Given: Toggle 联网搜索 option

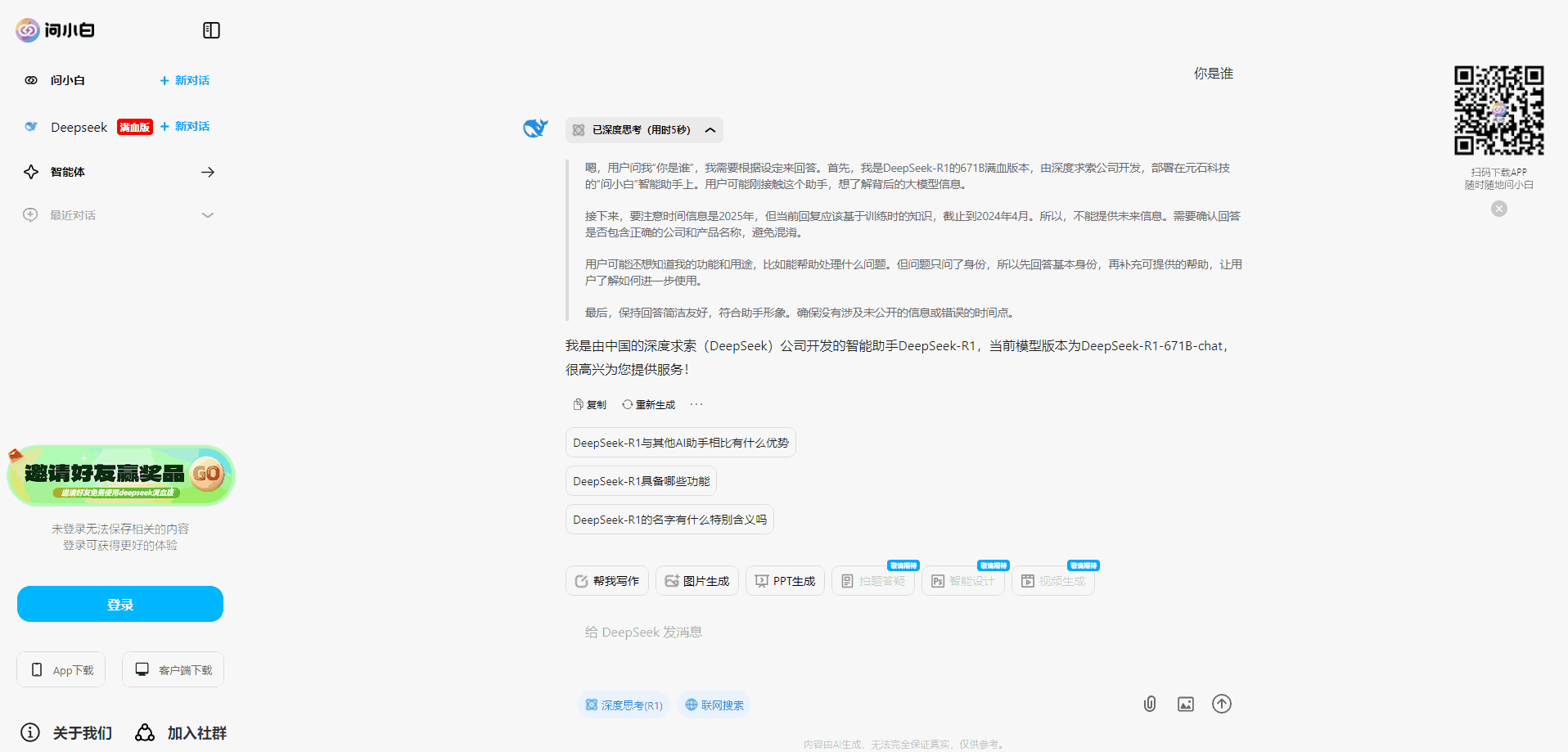Looking at the screenshot, I should coord(714,705).
